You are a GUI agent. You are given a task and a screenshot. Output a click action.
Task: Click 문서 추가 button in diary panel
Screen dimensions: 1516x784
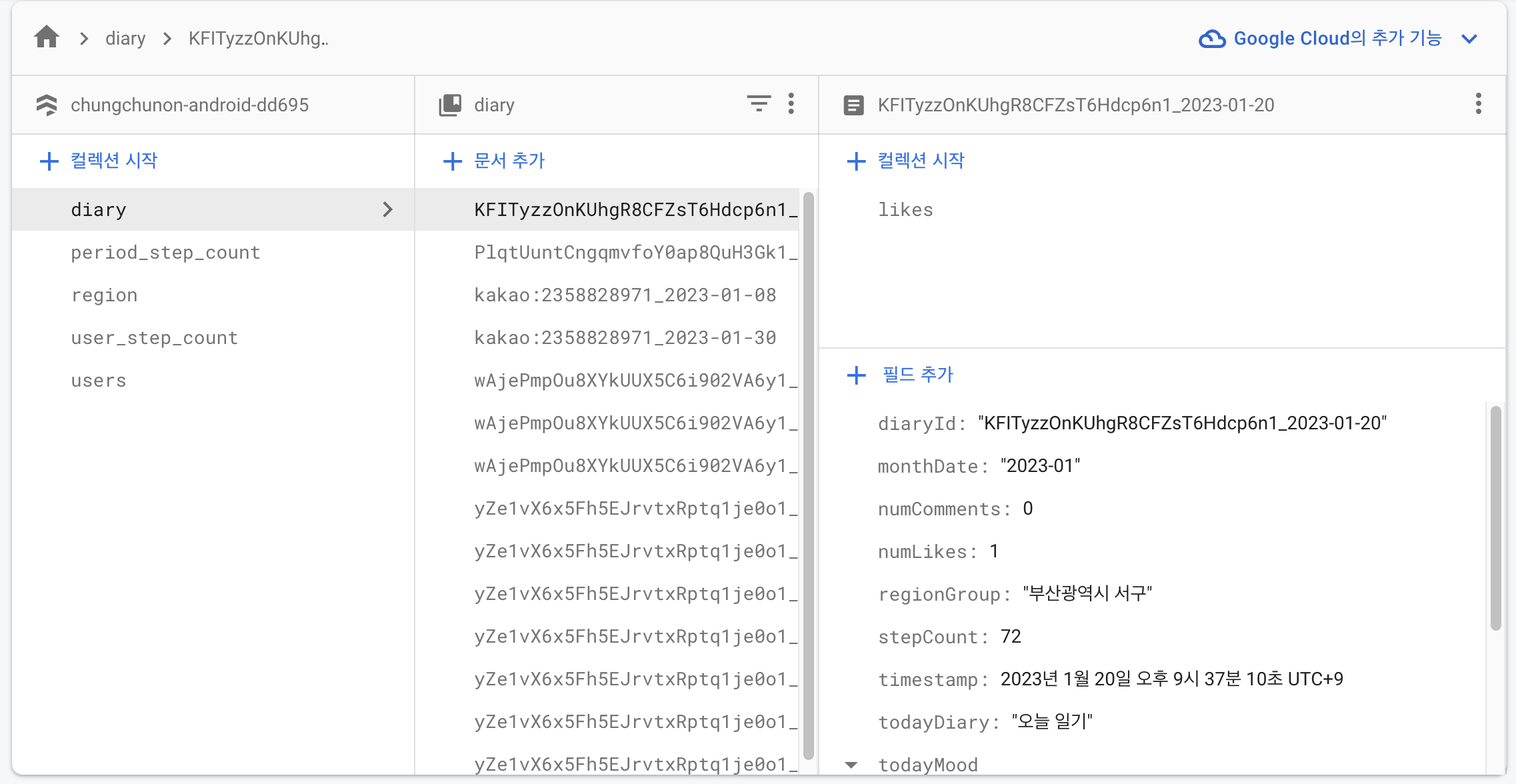pos(500,160)
